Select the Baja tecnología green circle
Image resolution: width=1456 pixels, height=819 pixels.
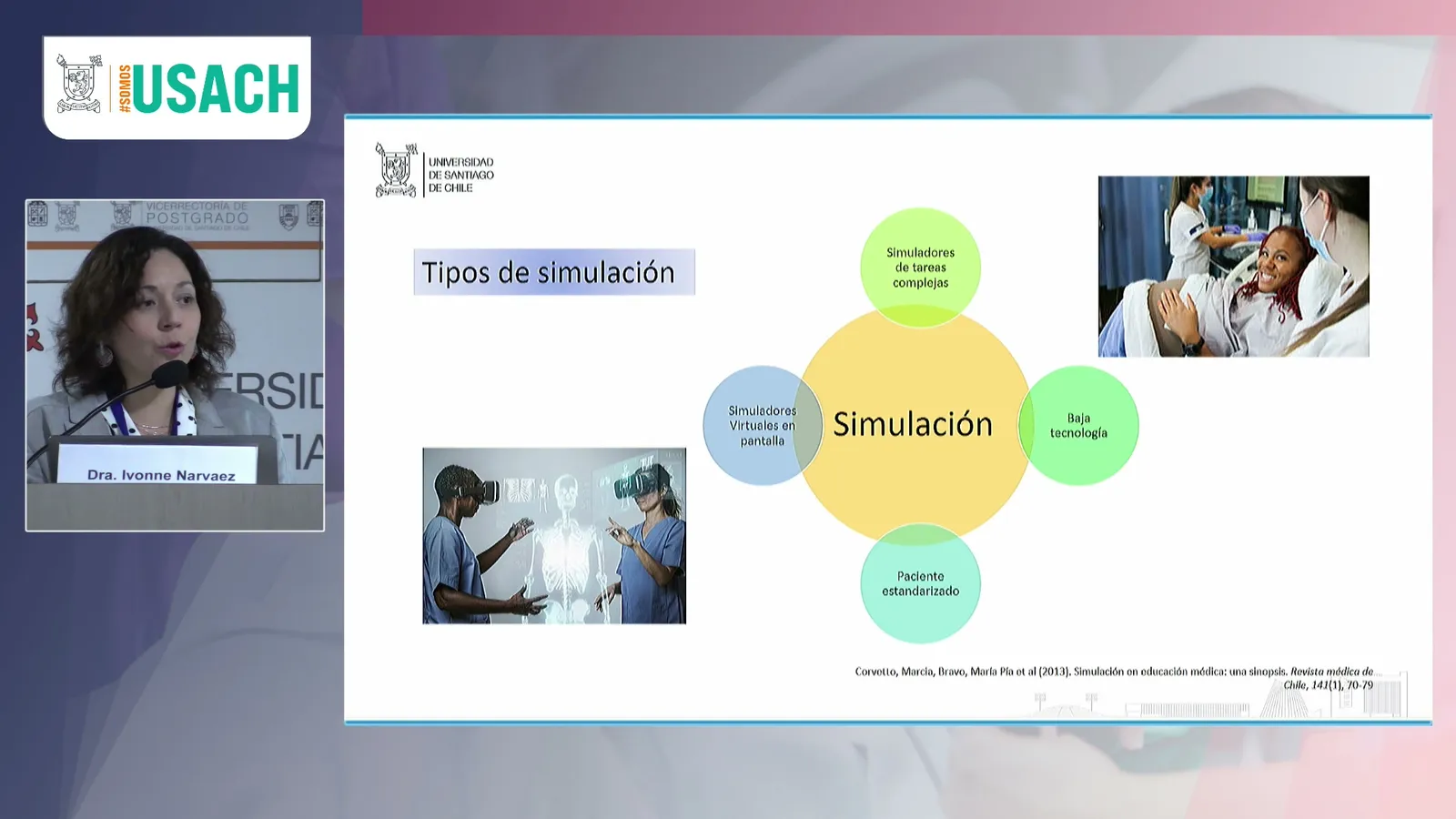click(1078, 426)
